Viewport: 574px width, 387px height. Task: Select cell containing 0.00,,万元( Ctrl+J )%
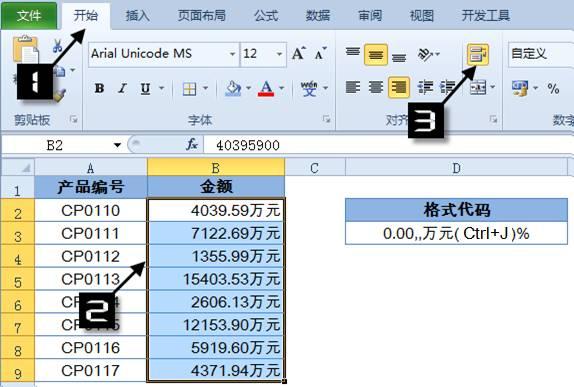point(456,233)
